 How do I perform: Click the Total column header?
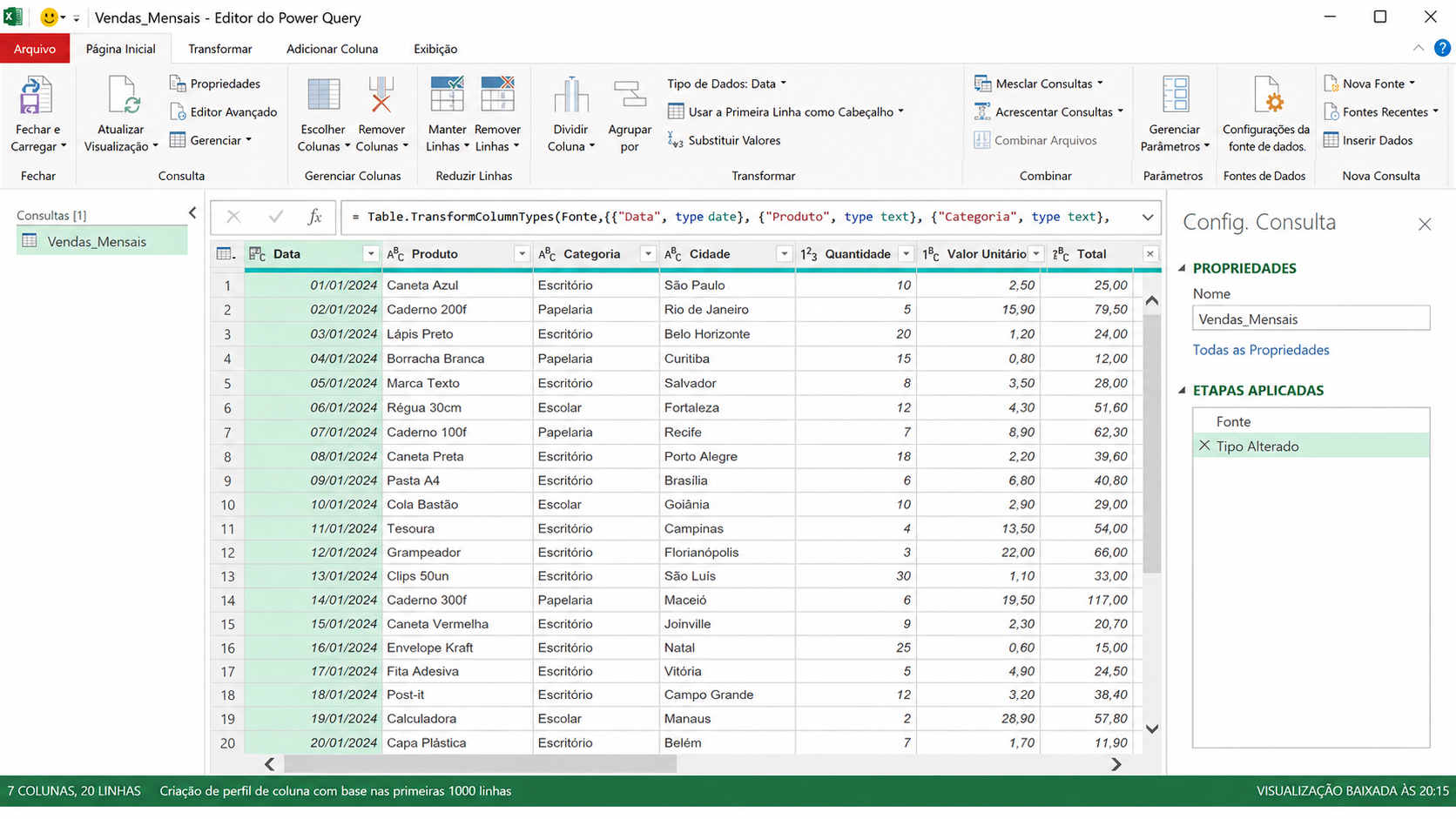tap(1094, 254)
